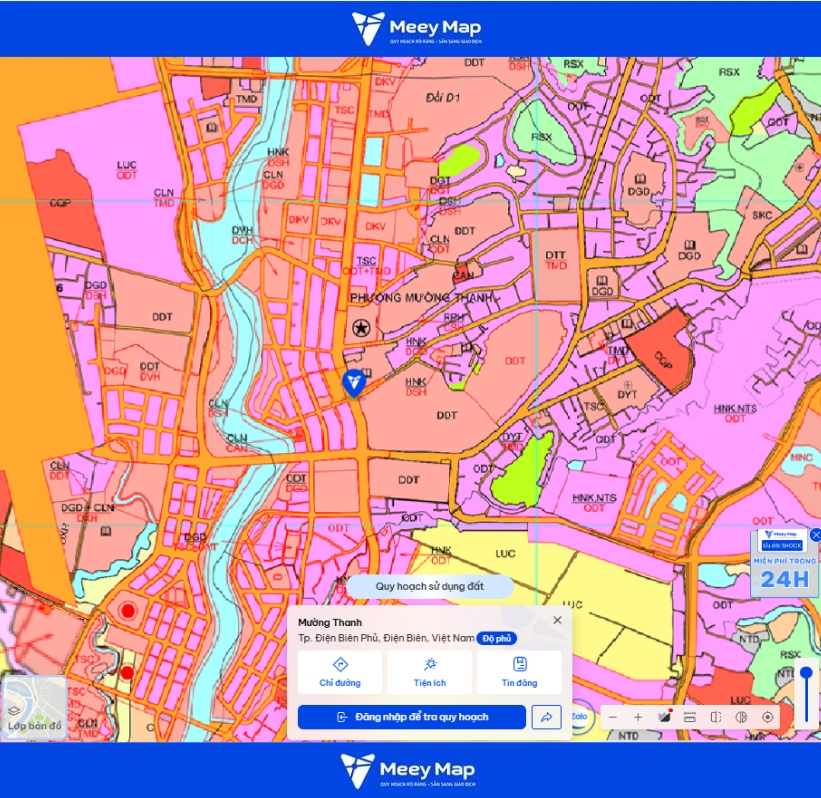Click the SKC parcel label
821x798 pixels.
(762, 215)
